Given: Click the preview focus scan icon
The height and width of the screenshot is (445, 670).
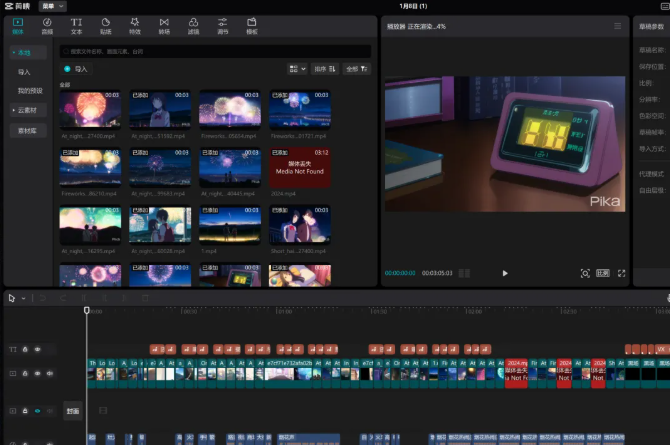Looking at the screenshot, I should pos(585,273).
